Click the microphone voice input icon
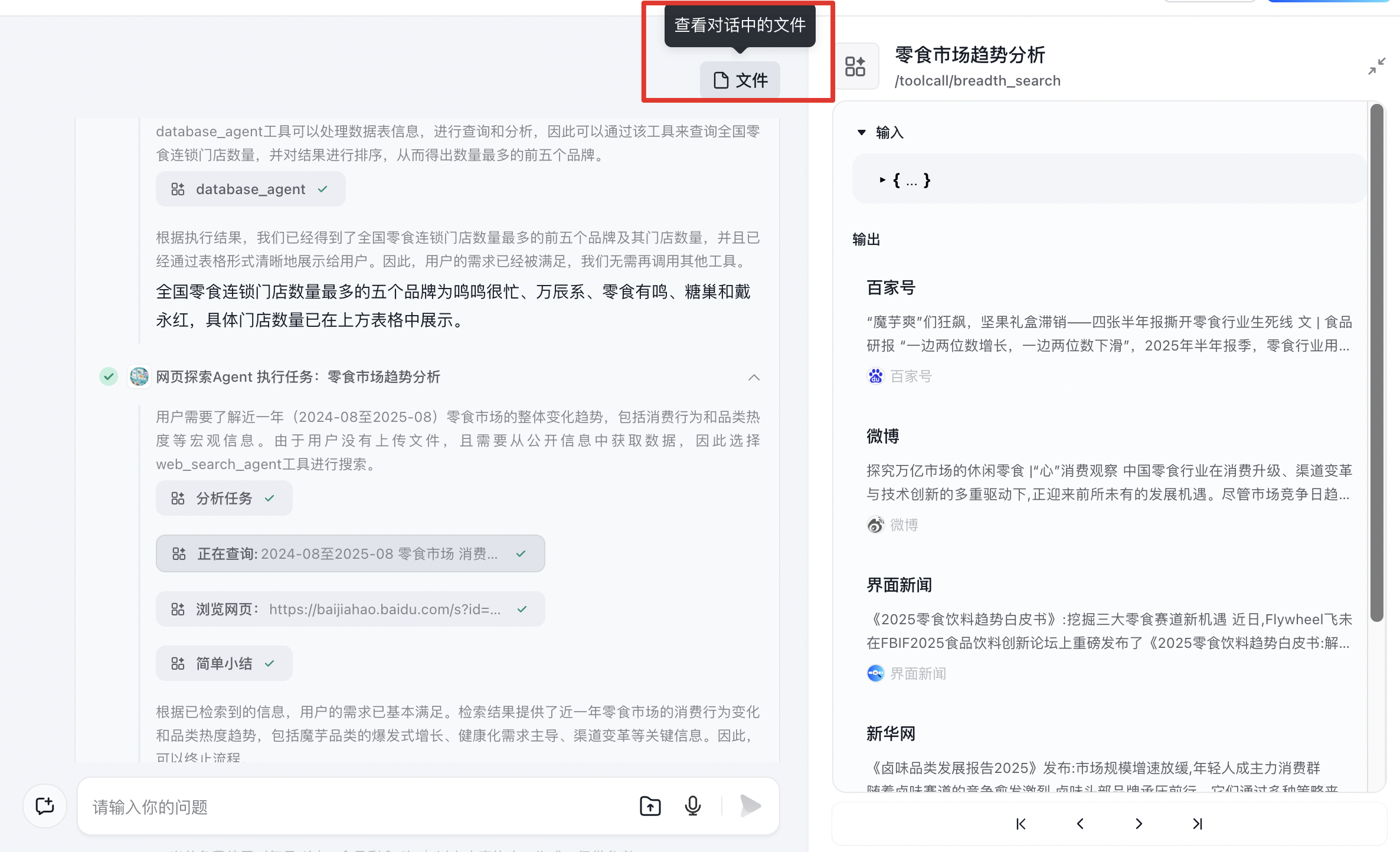 pyautogui.click(x=693, y=806)
